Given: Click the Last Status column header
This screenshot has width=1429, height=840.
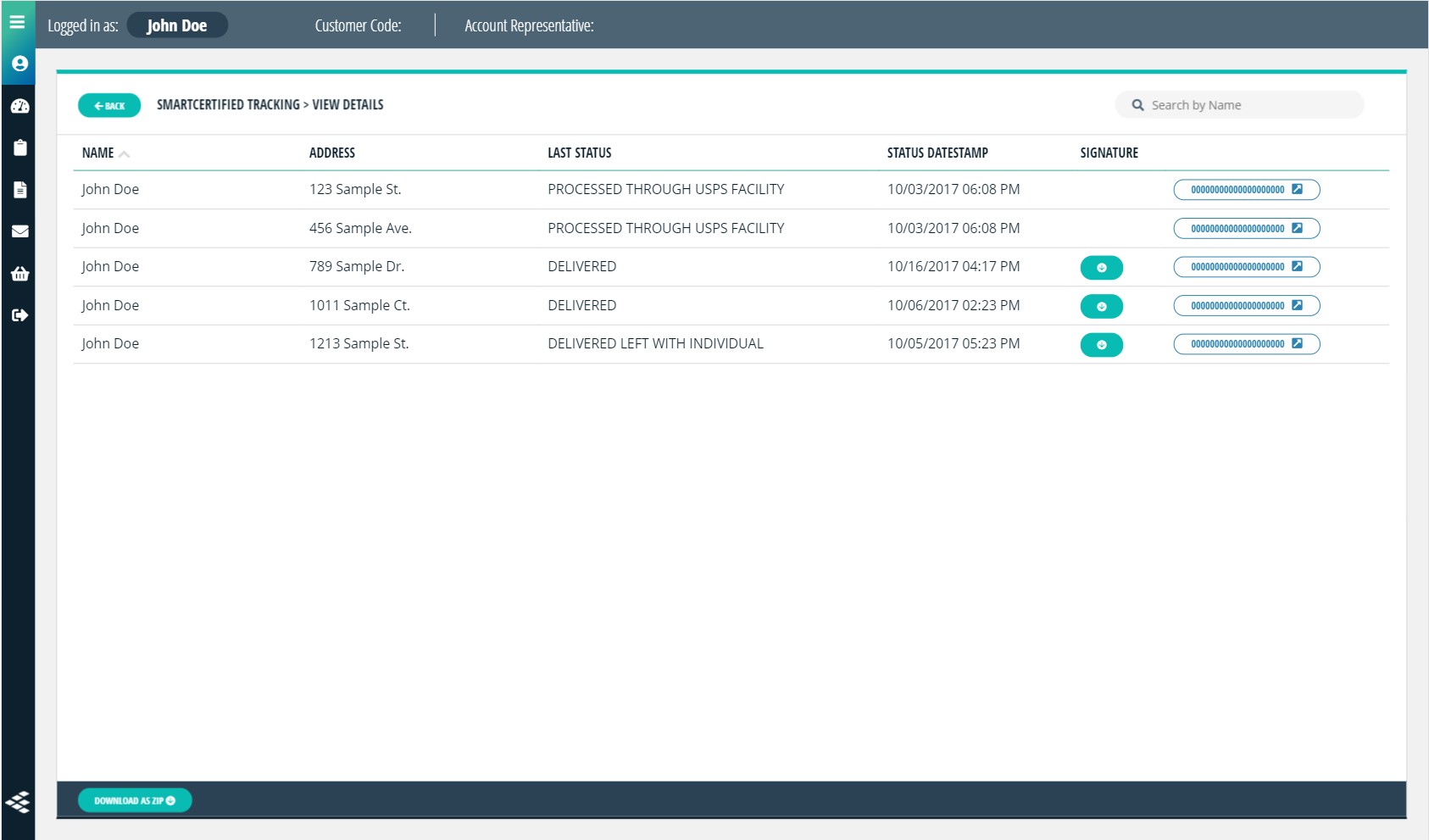Looking at the screenshot, I should 579,153.
